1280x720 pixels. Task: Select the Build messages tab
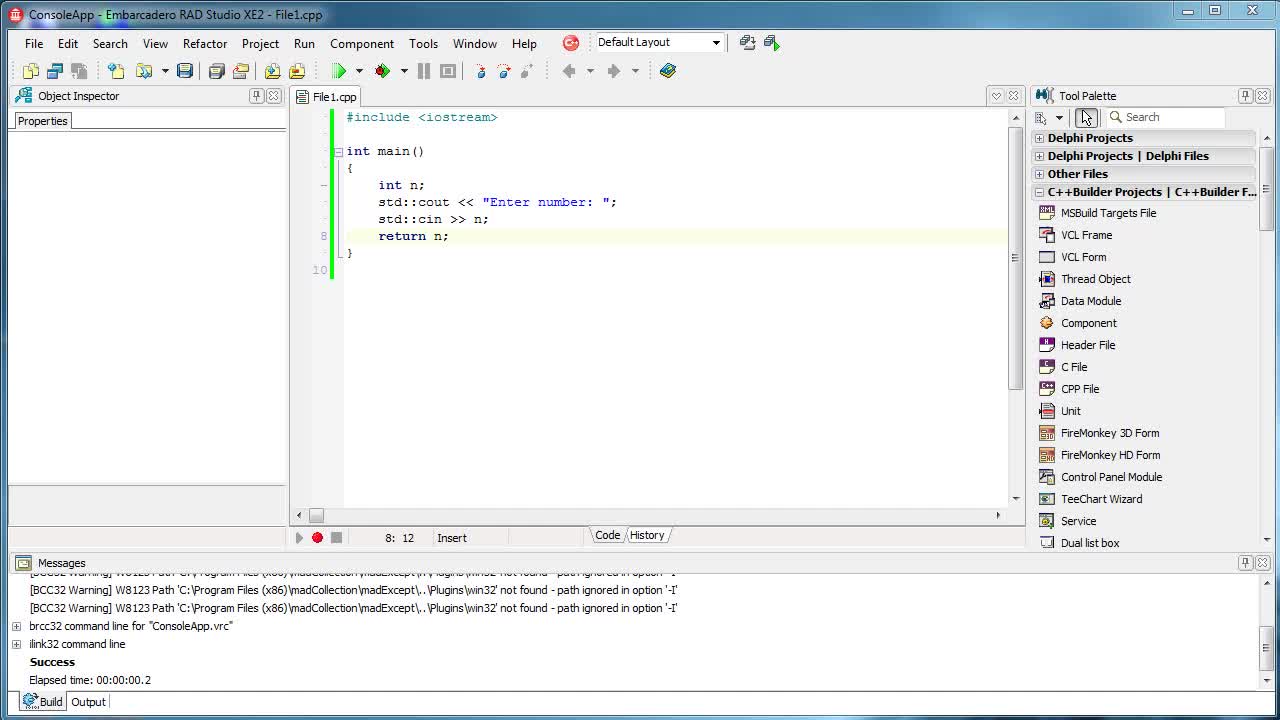coord(42,702)
